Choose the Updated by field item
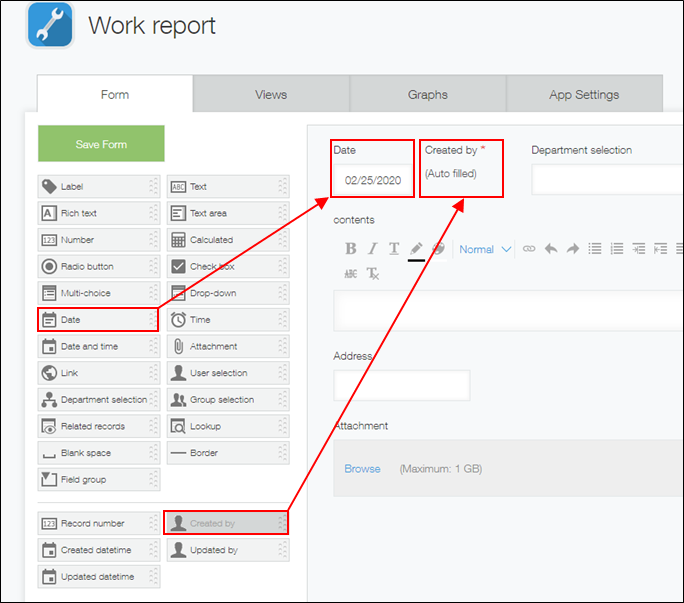The width and height of the screenshot is (684, 603). pyautogui.click(x=228, y=550)
